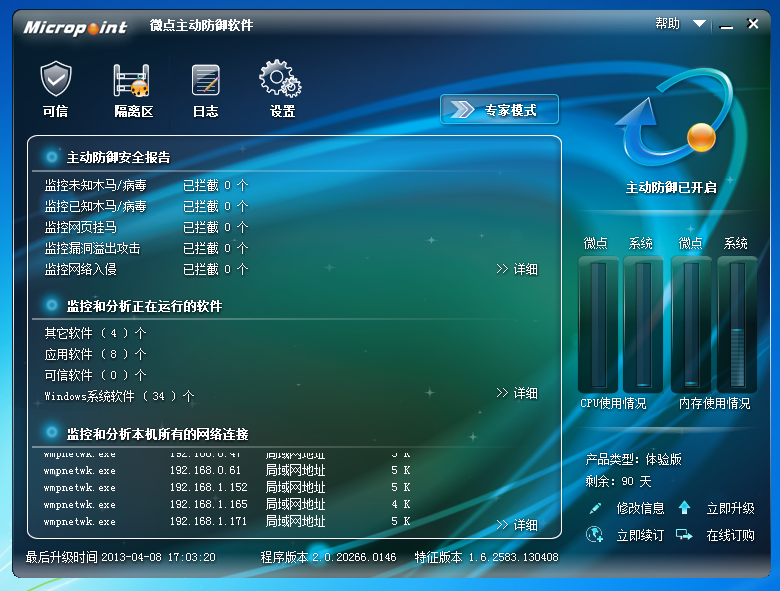780x591 pixels.
Task: Click 程序版本 2.0.20266.0146 text
Action: [329, 557]
